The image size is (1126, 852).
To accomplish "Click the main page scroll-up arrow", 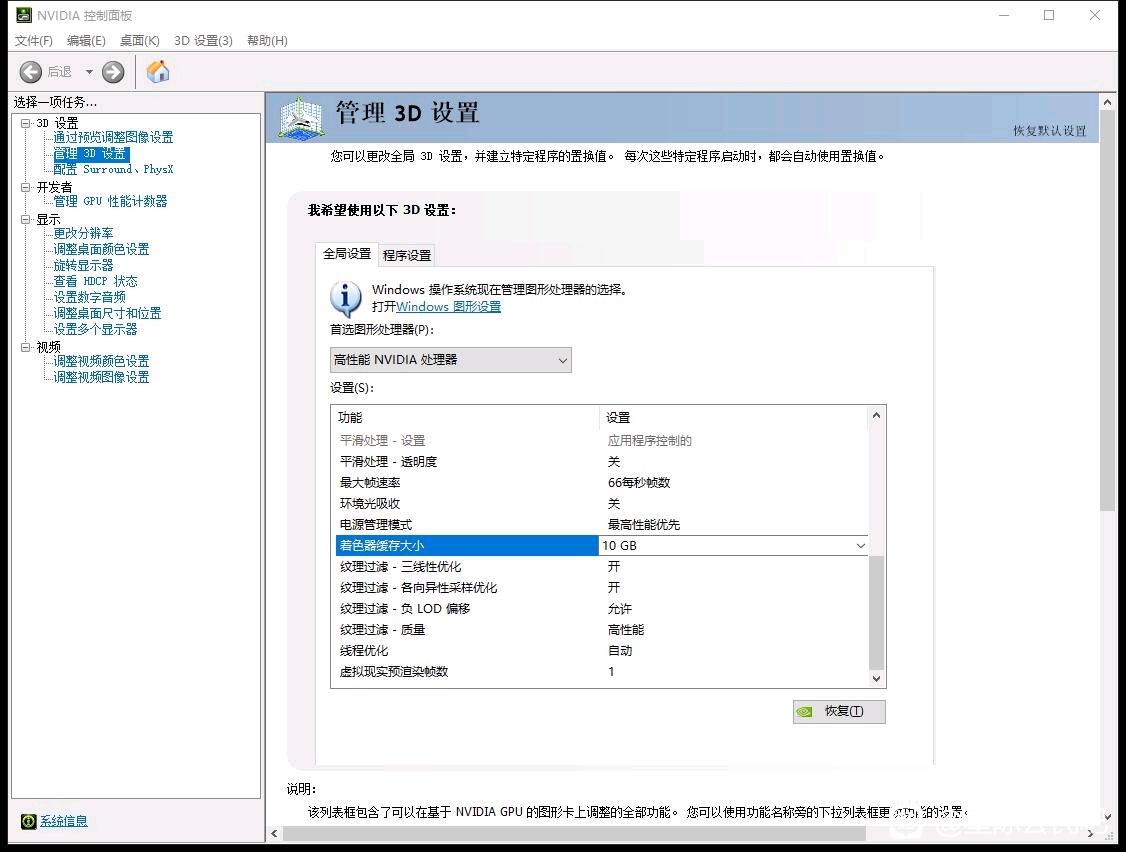I will click(x=1107, y=103).
